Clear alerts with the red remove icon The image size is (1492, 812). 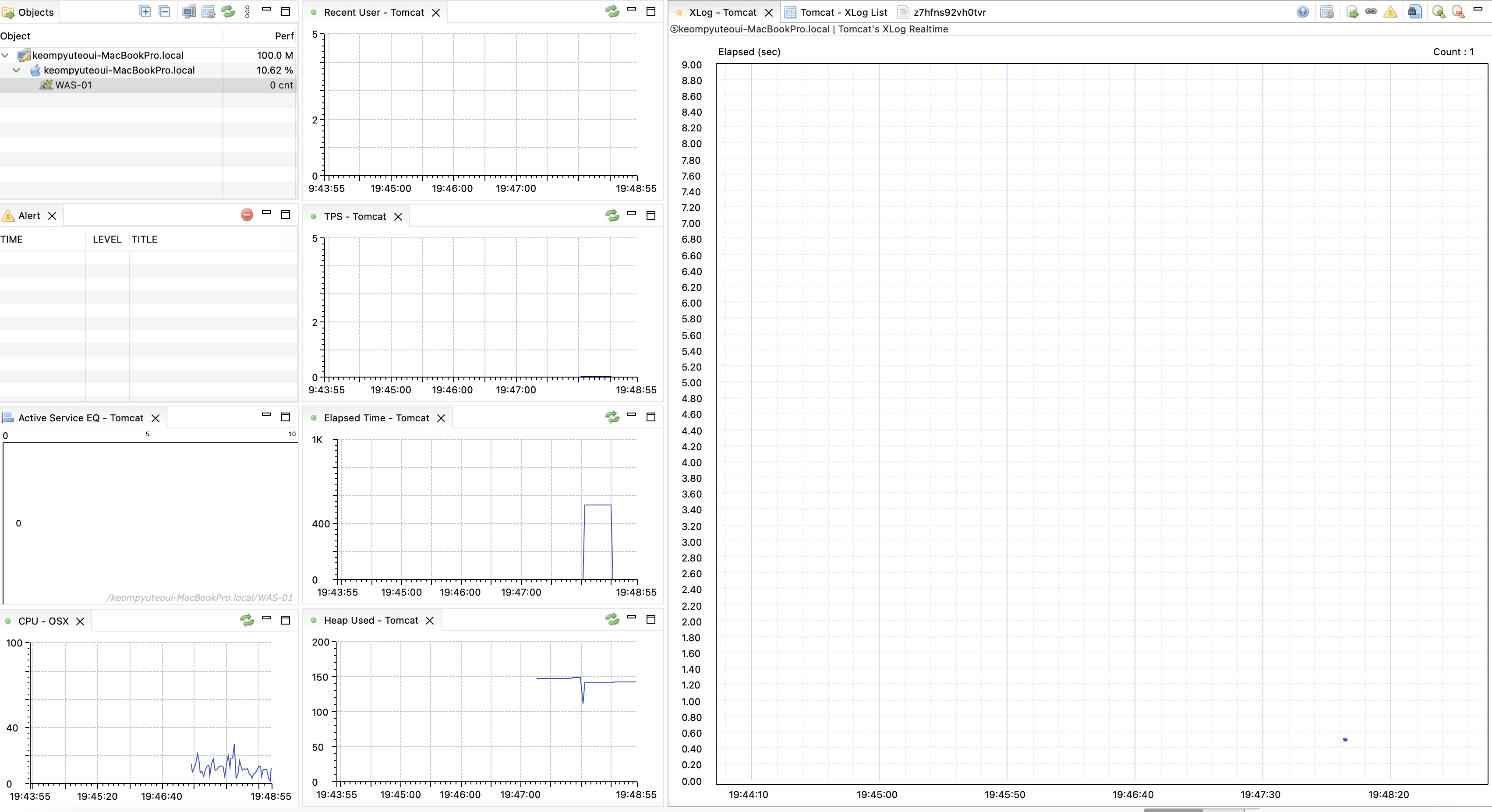[247, 215]
